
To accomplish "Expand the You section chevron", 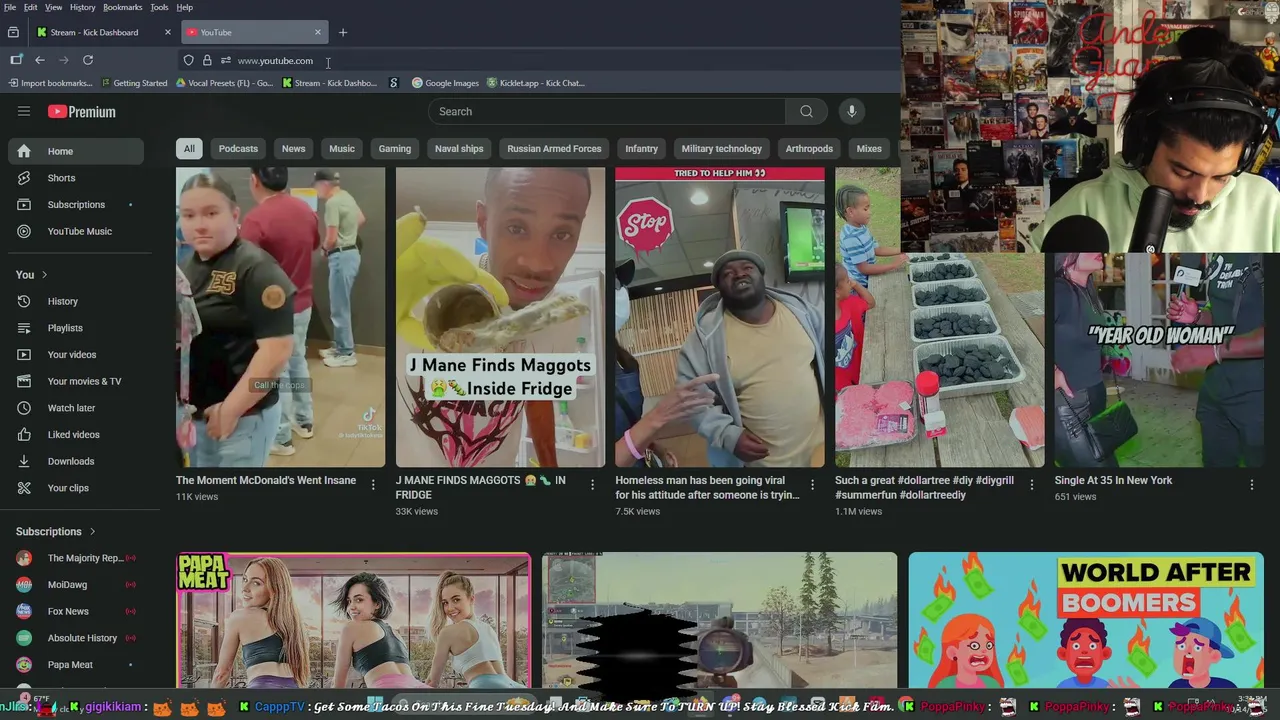I will [x=44, y=275].
